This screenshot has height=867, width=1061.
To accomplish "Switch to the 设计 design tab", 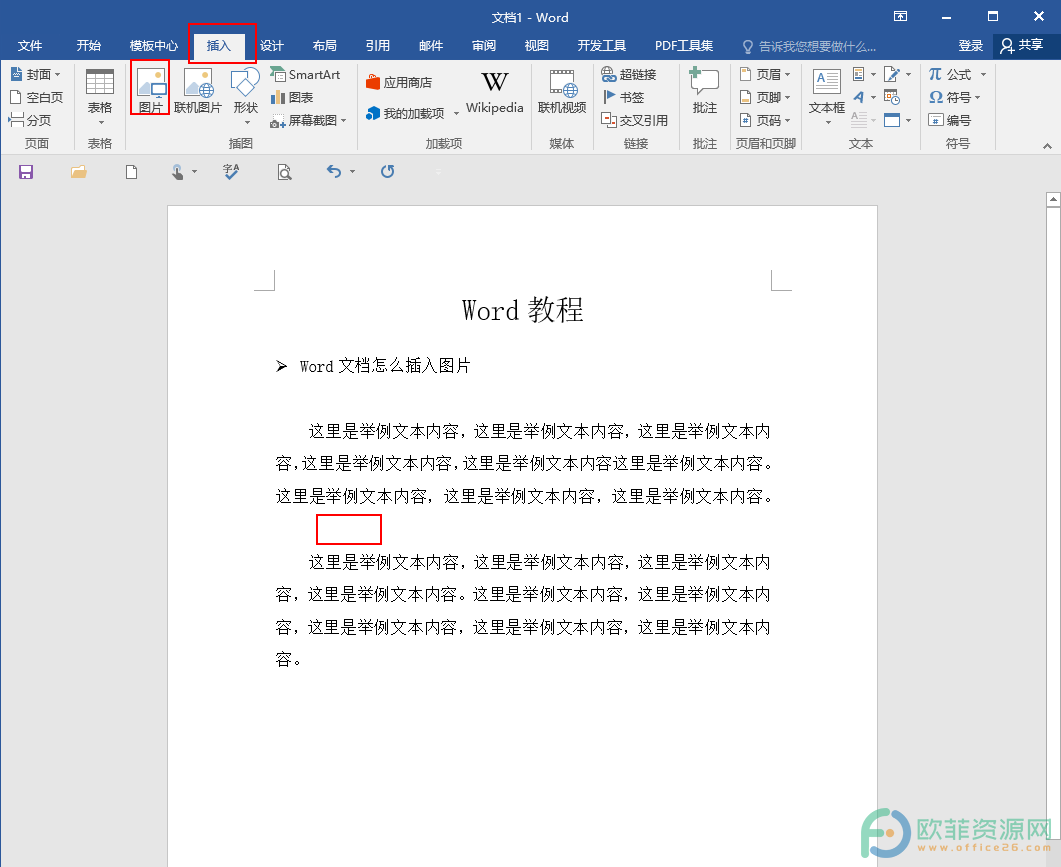I will tap(272, 45).
